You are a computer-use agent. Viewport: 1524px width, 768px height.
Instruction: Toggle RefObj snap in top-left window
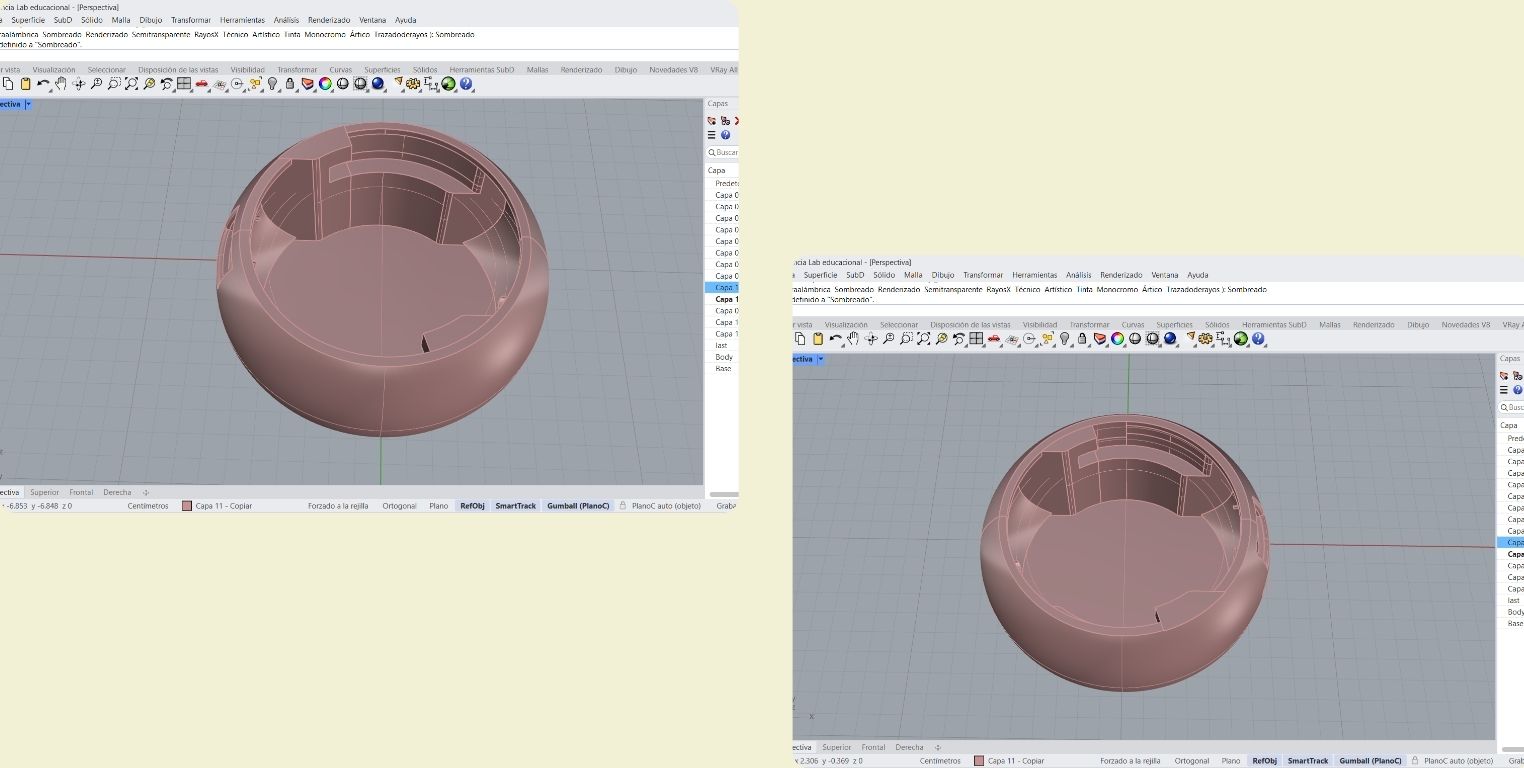pos(472,506)
